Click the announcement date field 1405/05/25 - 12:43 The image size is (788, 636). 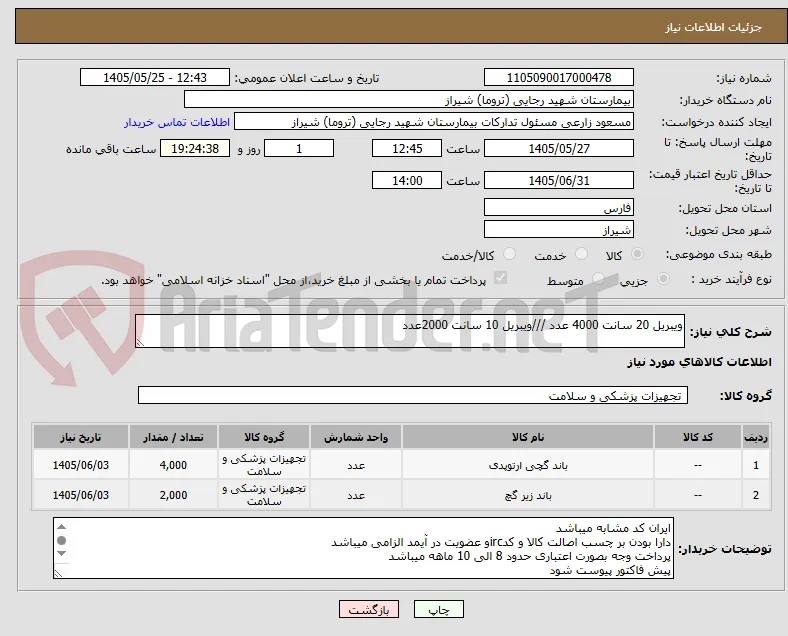tap(155, 78)
